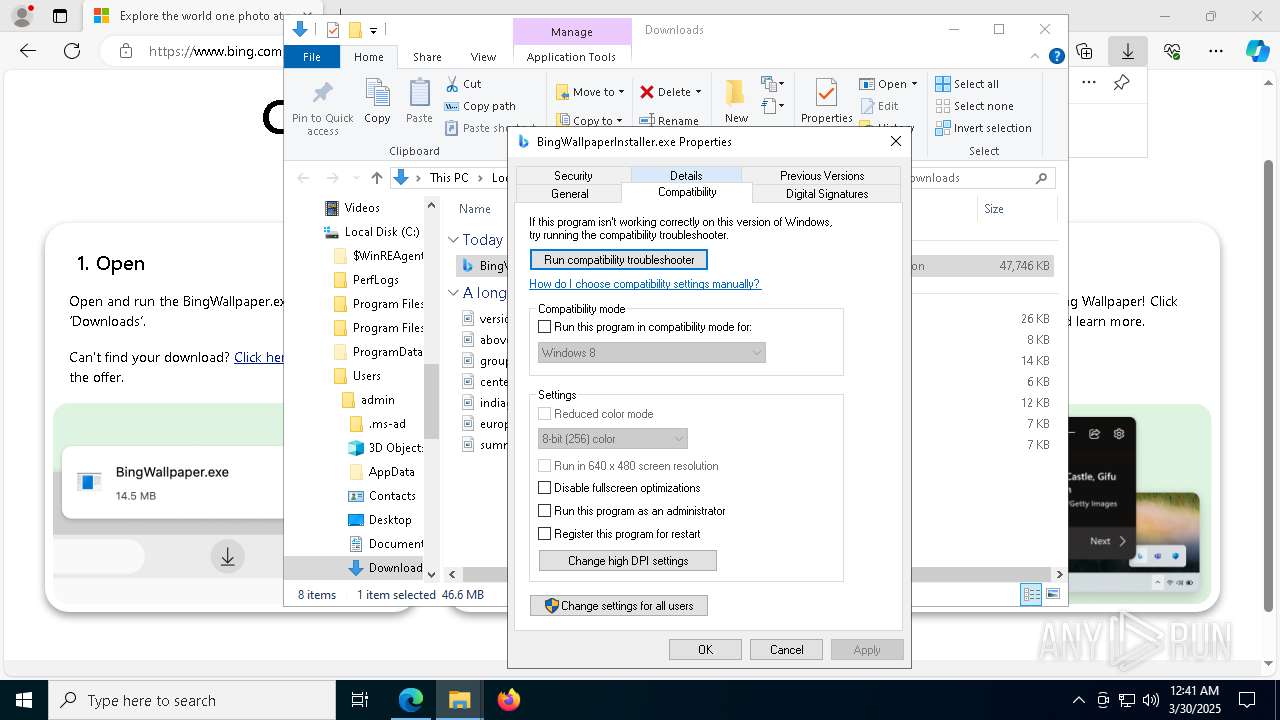Click Run compatibility troubleshooter button
This screenshot has height=720, width=1280.
click(x=619, y=260)
